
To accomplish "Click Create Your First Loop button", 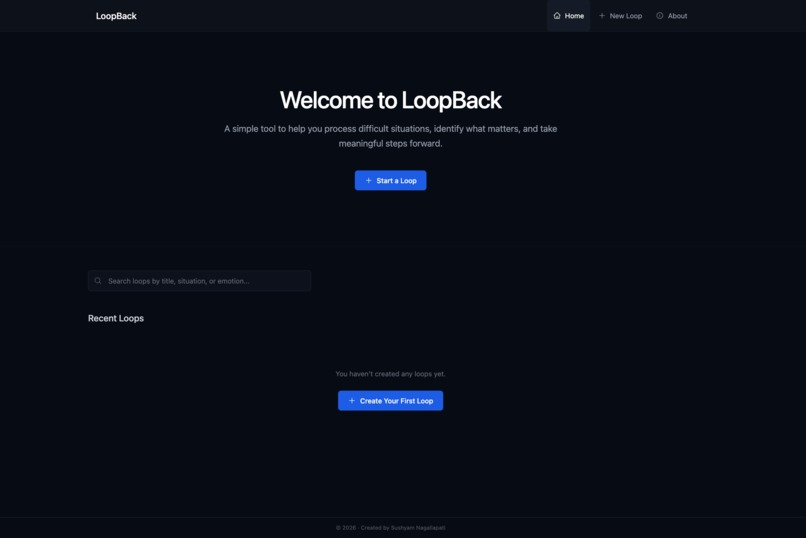I will (391, 401).
